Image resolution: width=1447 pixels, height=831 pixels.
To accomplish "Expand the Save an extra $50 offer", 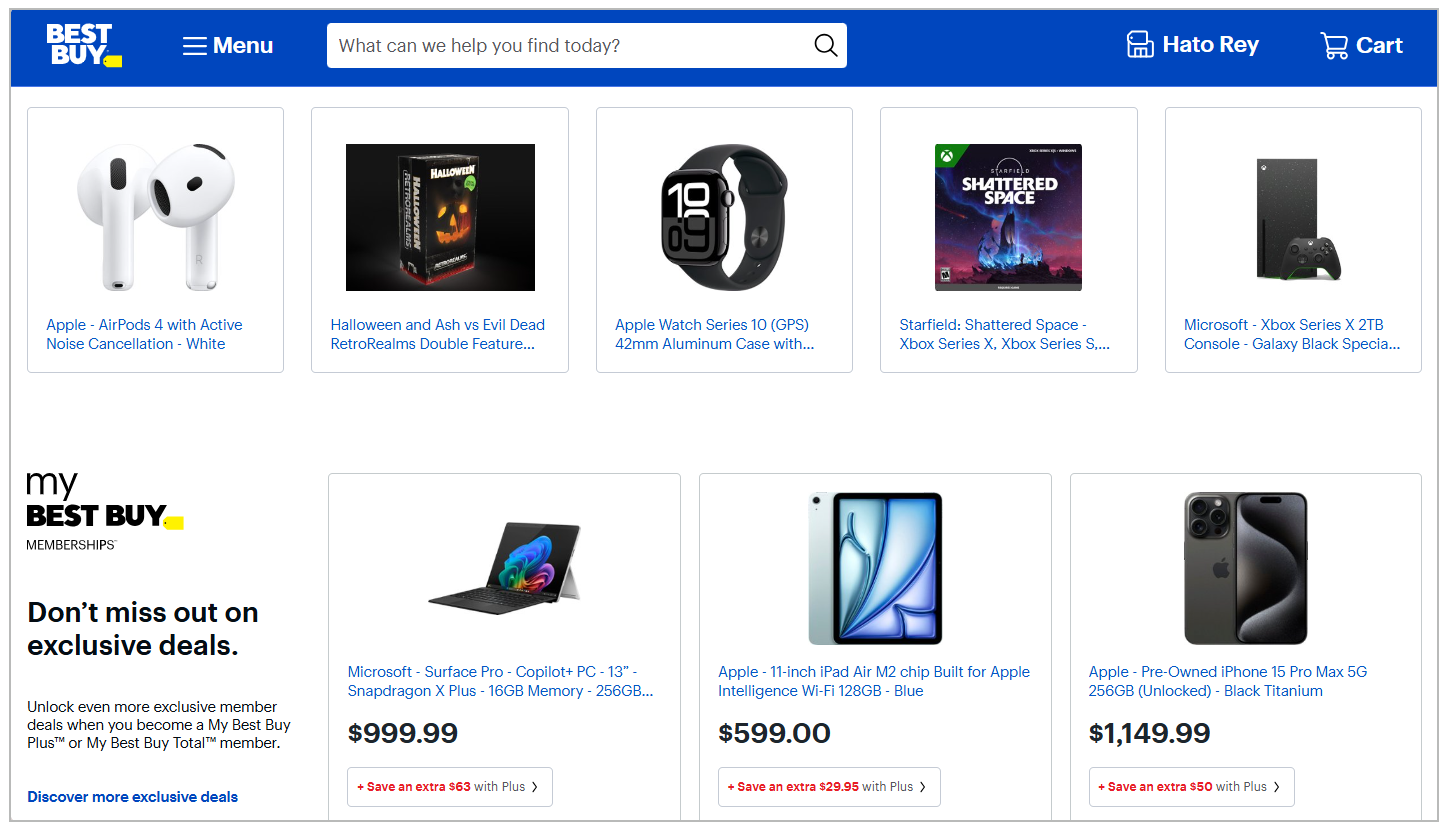I will 1191,787.
